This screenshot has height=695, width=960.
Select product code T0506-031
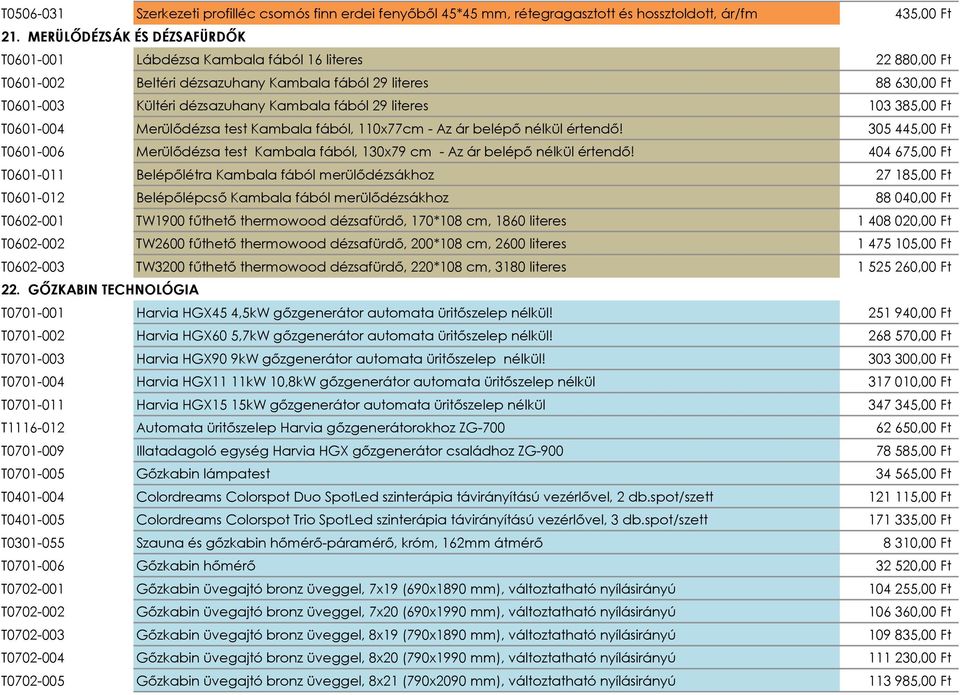click(x=32, y=13)
